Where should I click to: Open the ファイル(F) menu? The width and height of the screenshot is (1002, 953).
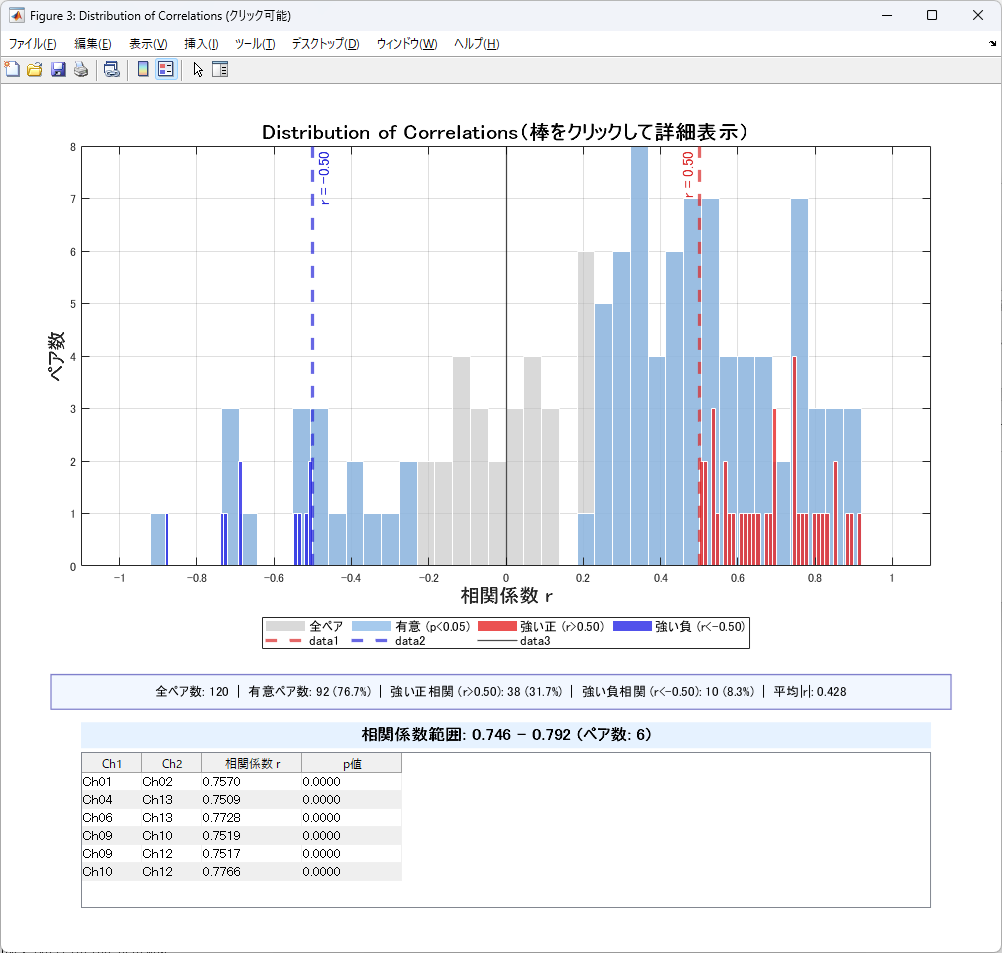click(x=32, y=44)
